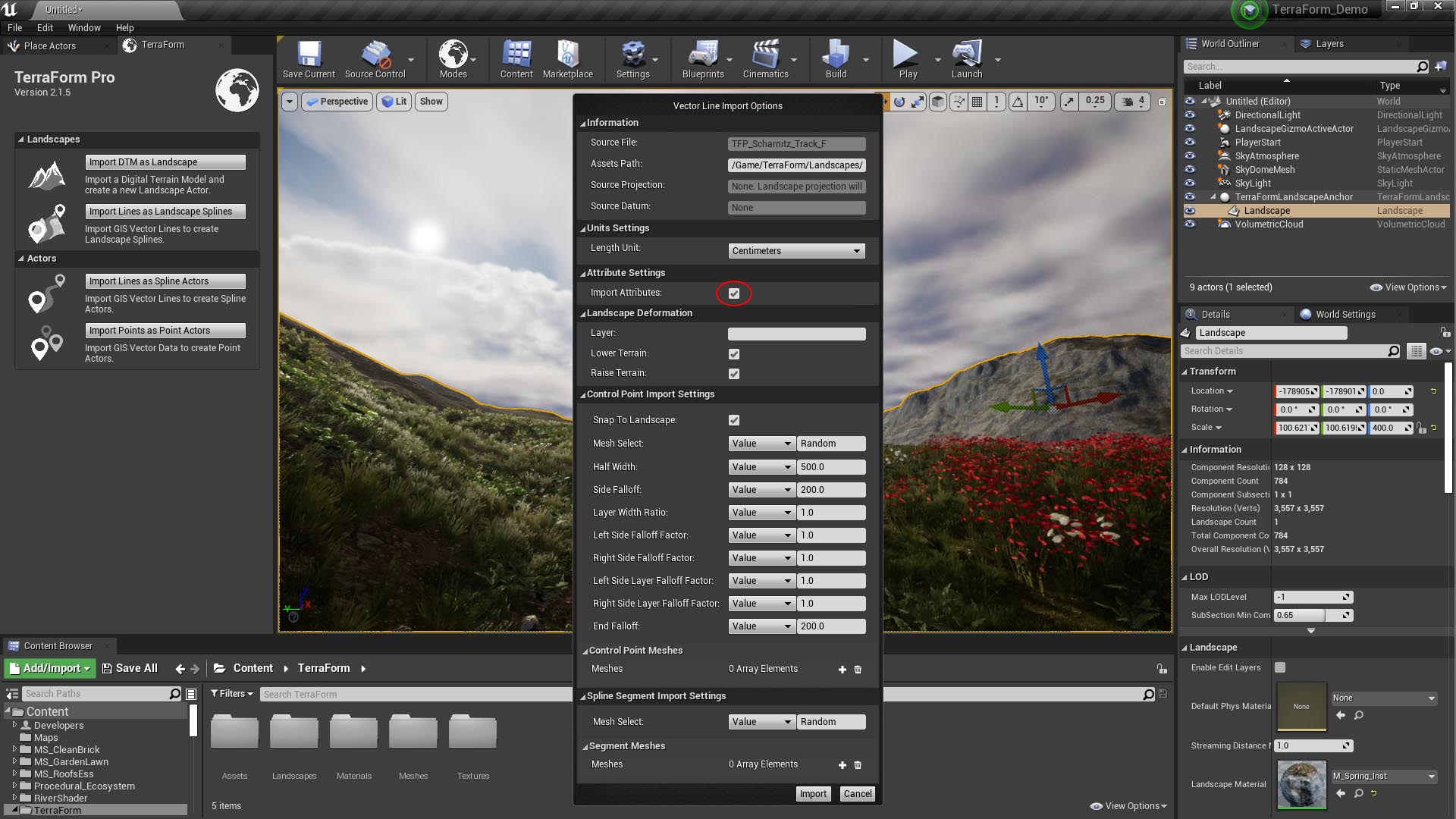Go back in Content Browser history
Viewport: 1456px width, 819px height.
click(x=180, y=669)
